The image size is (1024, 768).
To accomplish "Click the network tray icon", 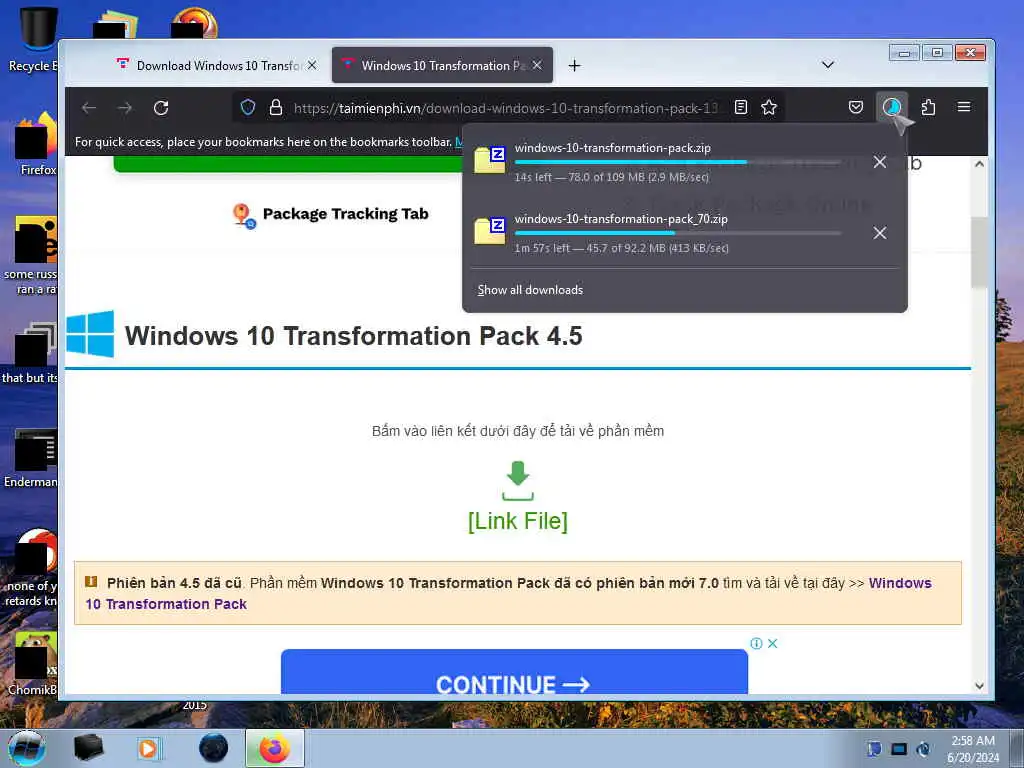I will [x=899, y=749].
